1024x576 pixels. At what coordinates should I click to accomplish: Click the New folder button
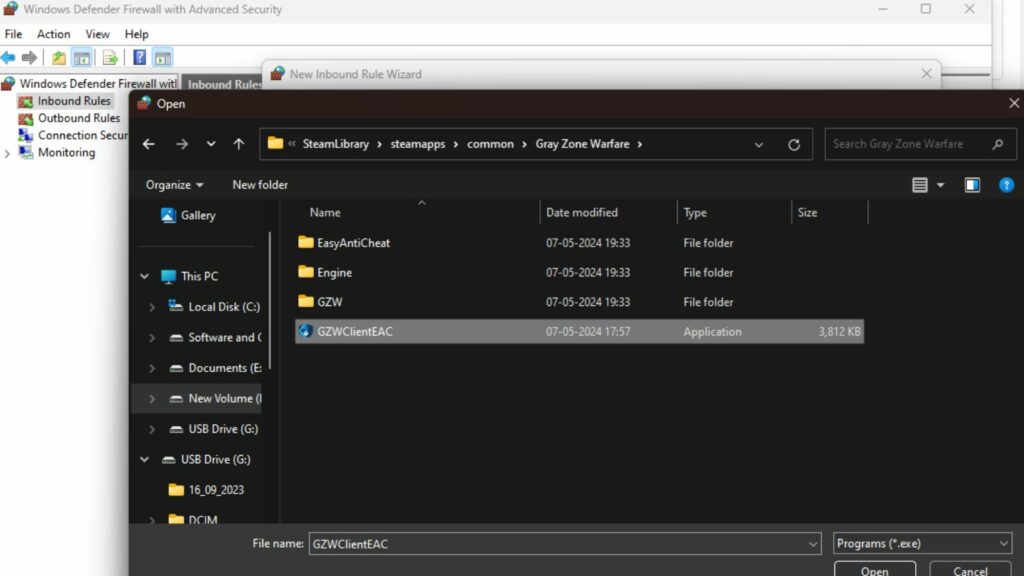point(260,185)
